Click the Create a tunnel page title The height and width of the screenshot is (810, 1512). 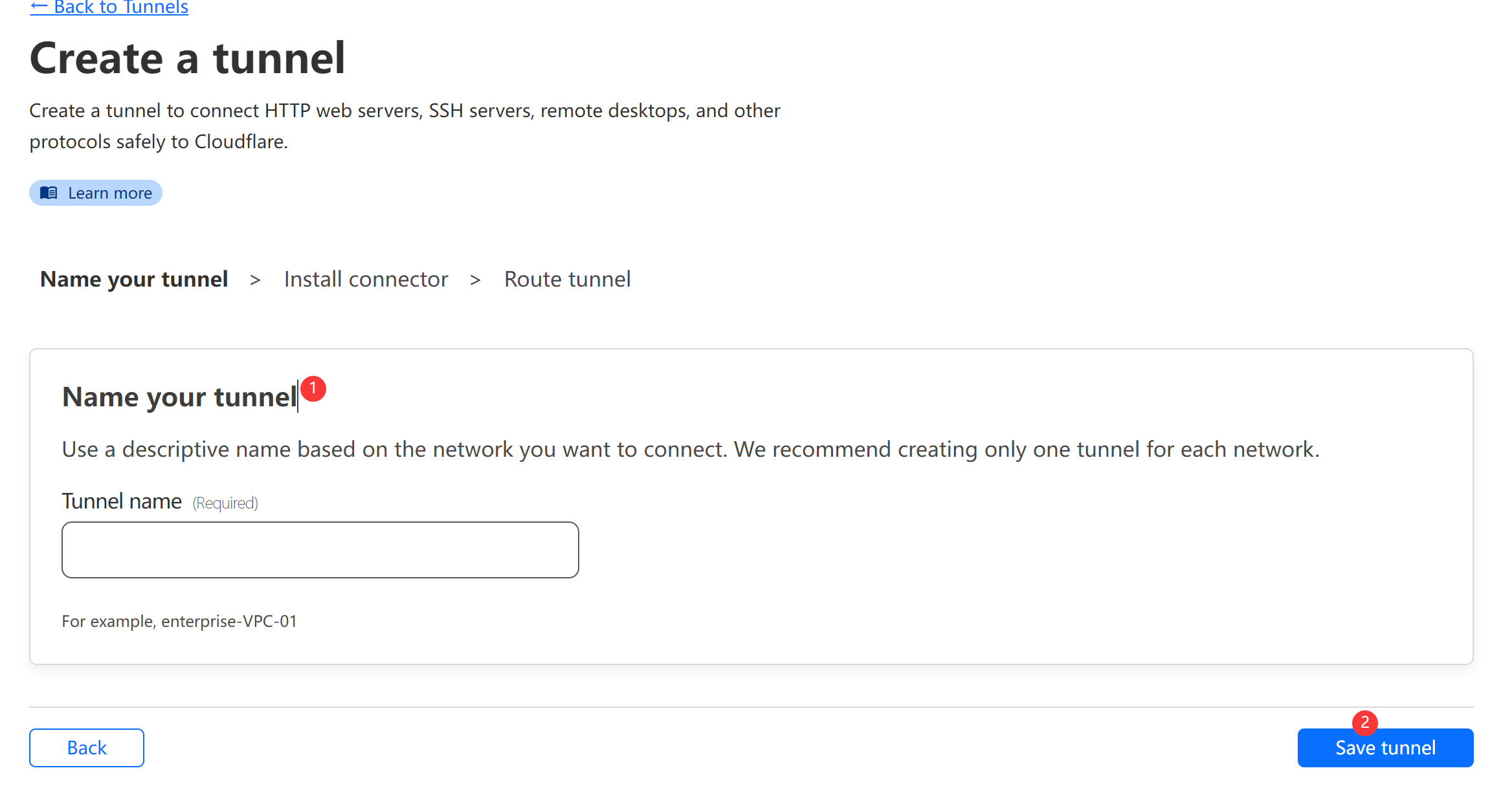[x=188, y=58]
